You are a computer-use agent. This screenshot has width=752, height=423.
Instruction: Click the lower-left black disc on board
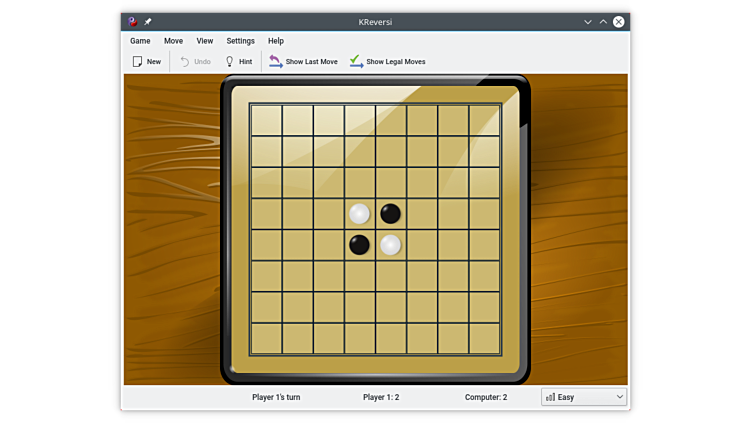(x=360, y=245)
